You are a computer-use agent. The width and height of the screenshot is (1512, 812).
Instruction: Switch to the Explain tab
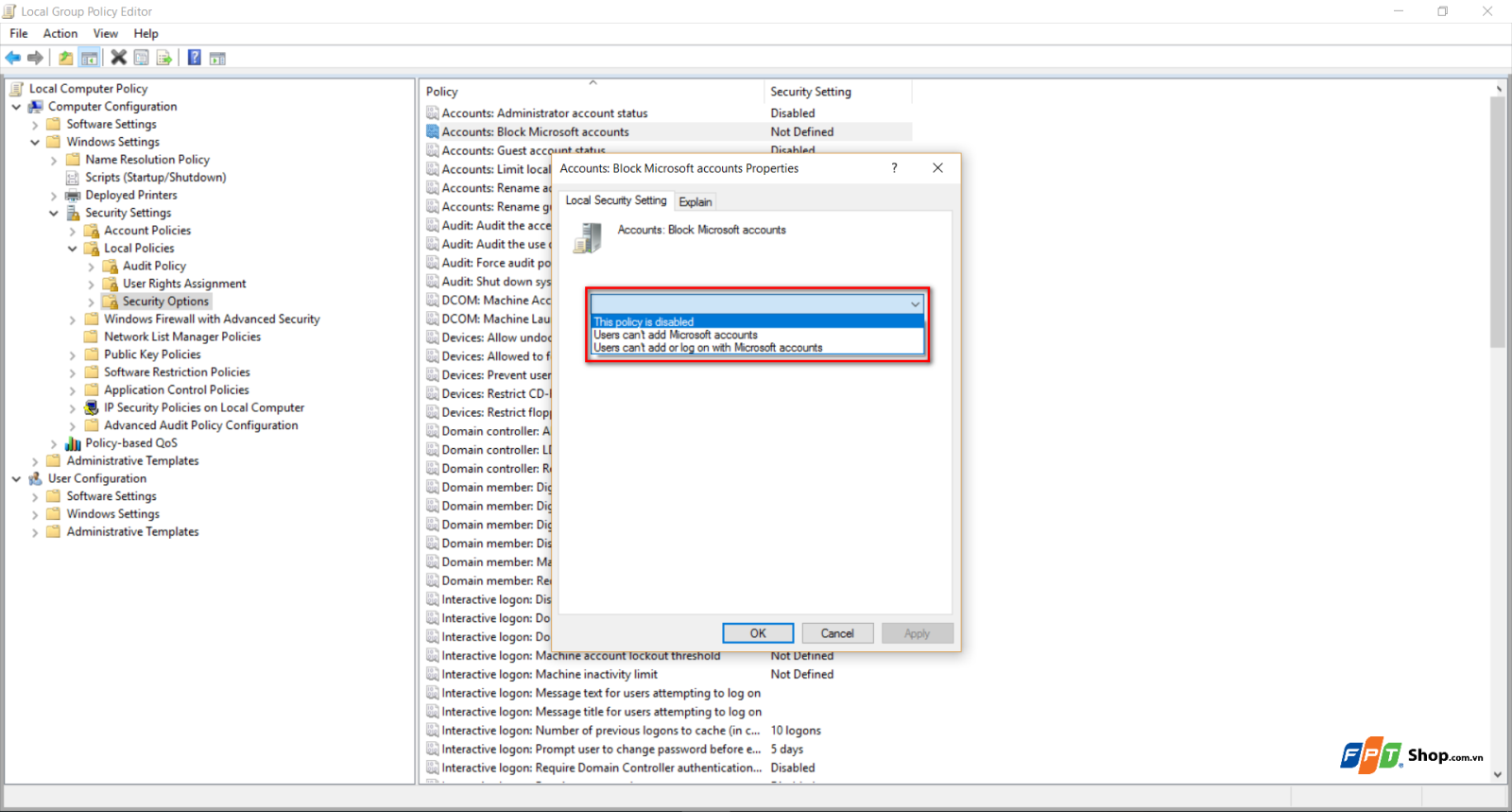tap(696, 202)
